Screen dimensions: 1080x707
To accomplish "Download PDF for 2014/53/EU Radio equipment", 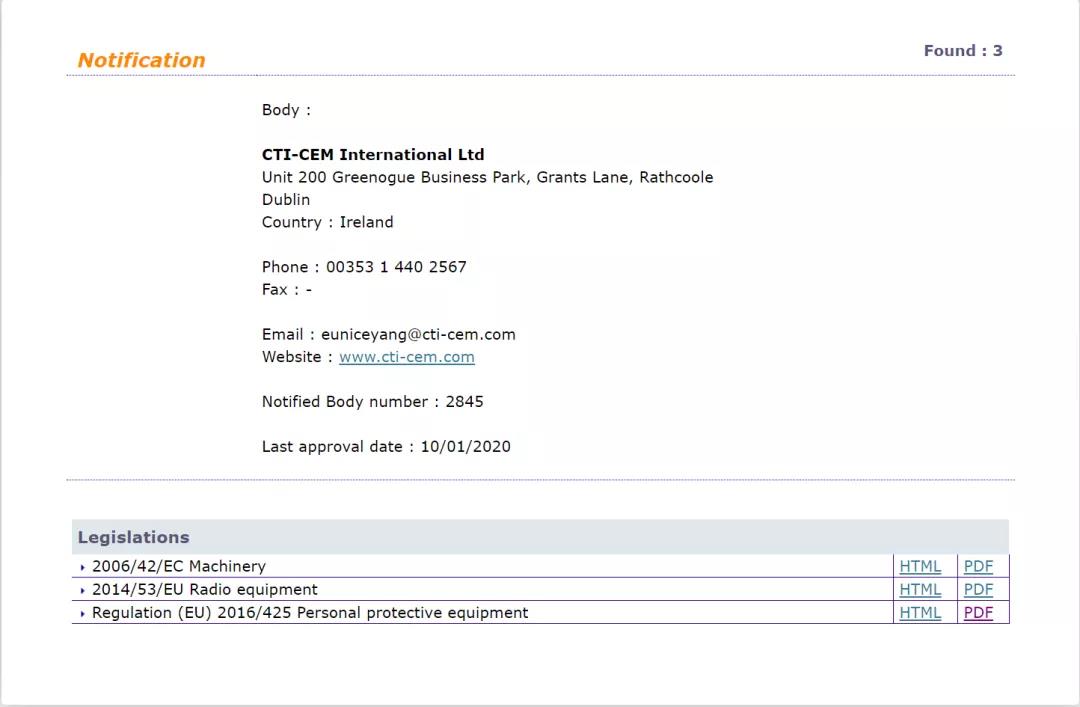I will coord(978,590).
